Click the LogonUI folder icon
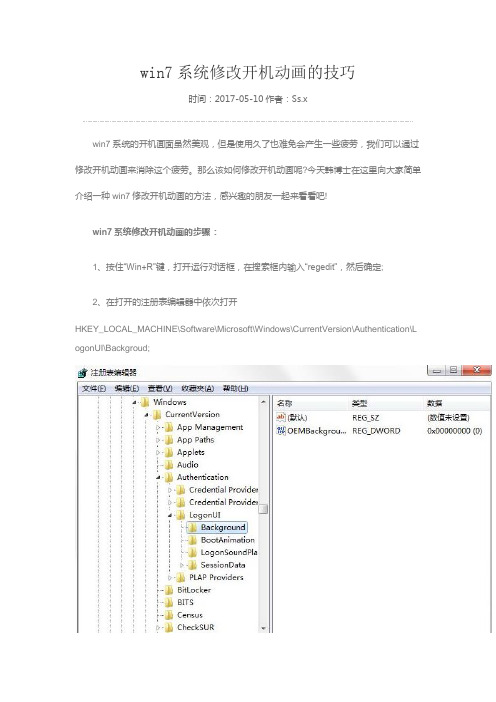The width and height of the screenshot is (496, 702). [x=181, y=515]
